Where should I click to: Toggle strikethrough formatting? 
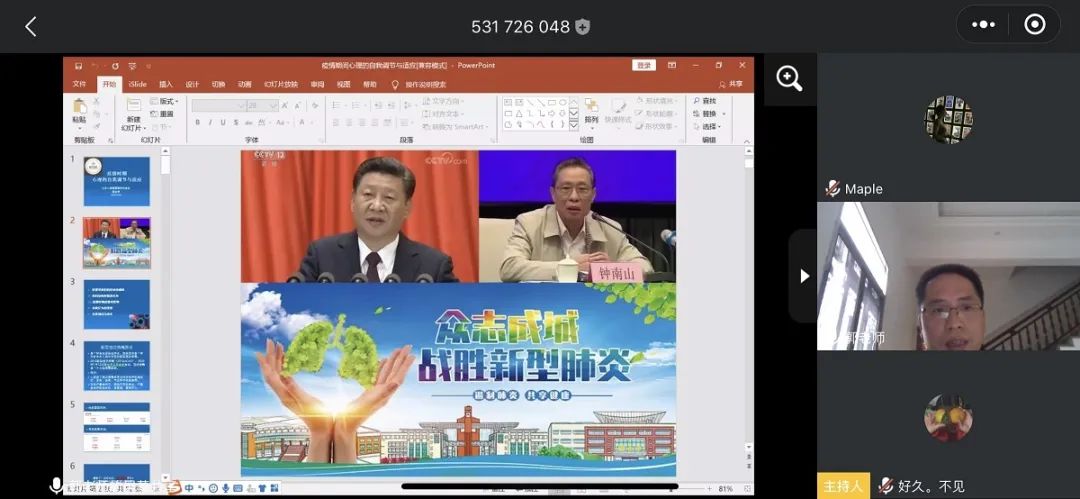249,122
